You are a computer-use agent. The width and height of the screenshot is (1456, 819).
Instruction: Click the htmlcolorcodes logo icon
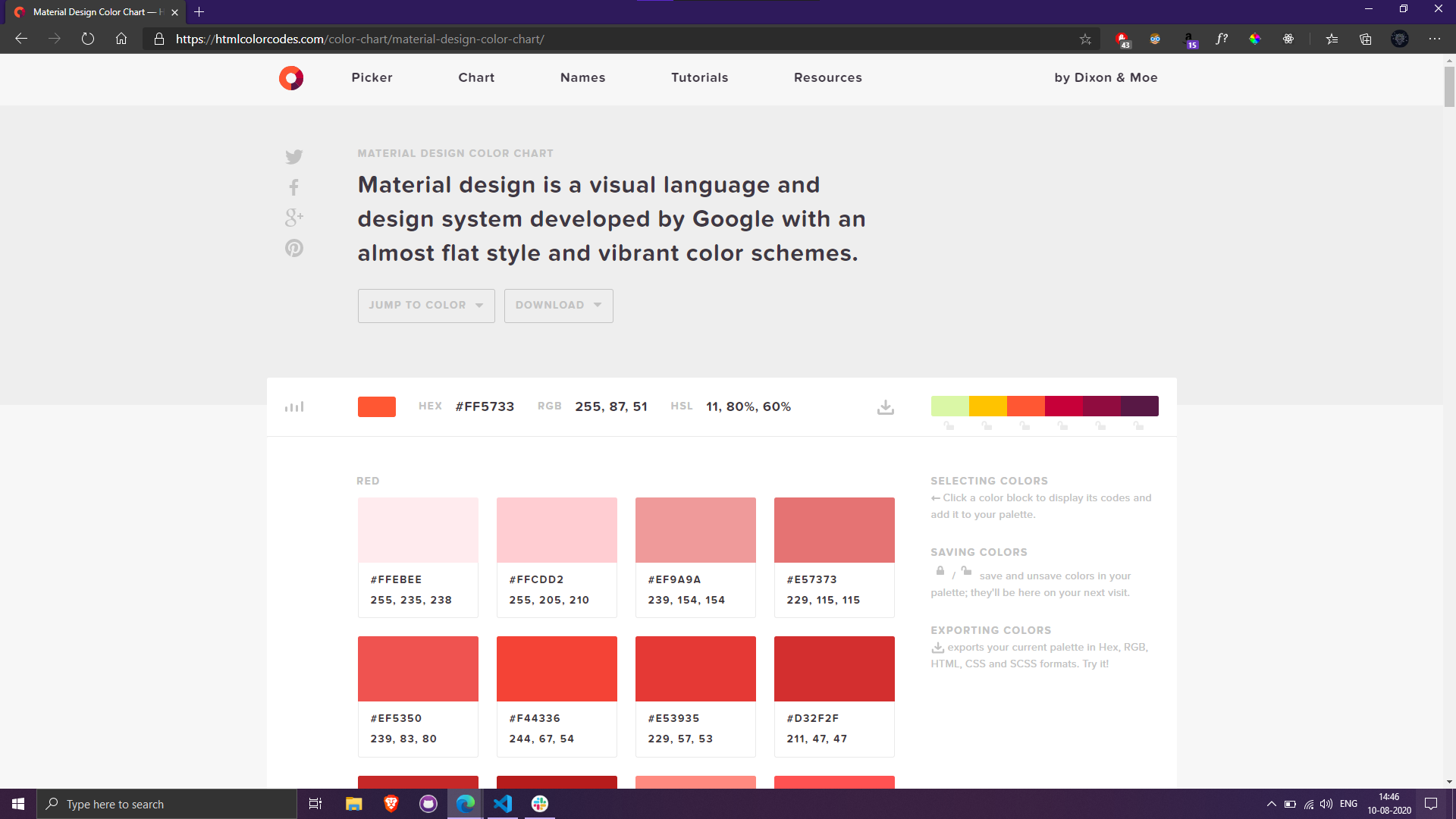click(291, 77)
